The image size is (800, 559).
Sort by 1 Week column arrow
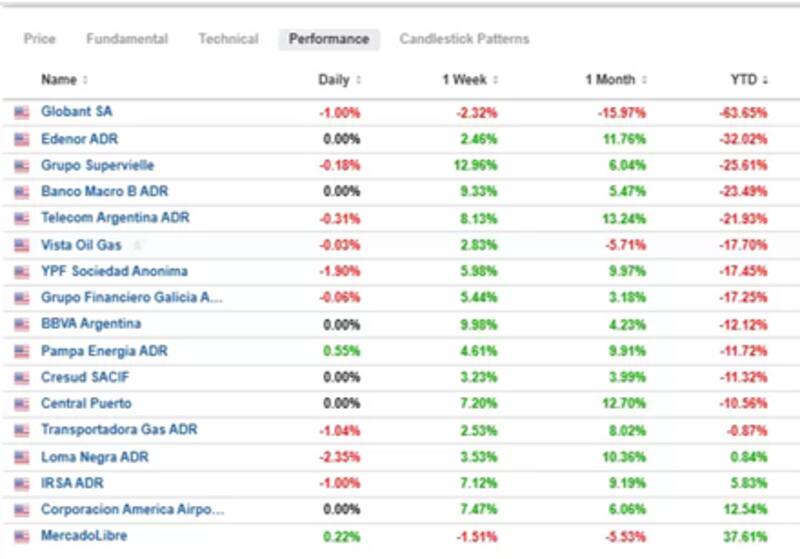[495, 80]
